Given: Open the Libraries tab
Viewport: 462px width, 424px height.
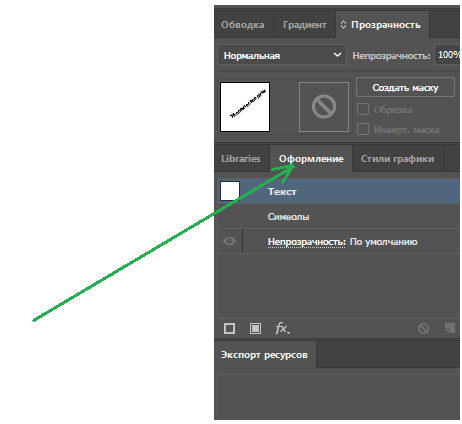Looking at the screenshot, I should [241, 159].
